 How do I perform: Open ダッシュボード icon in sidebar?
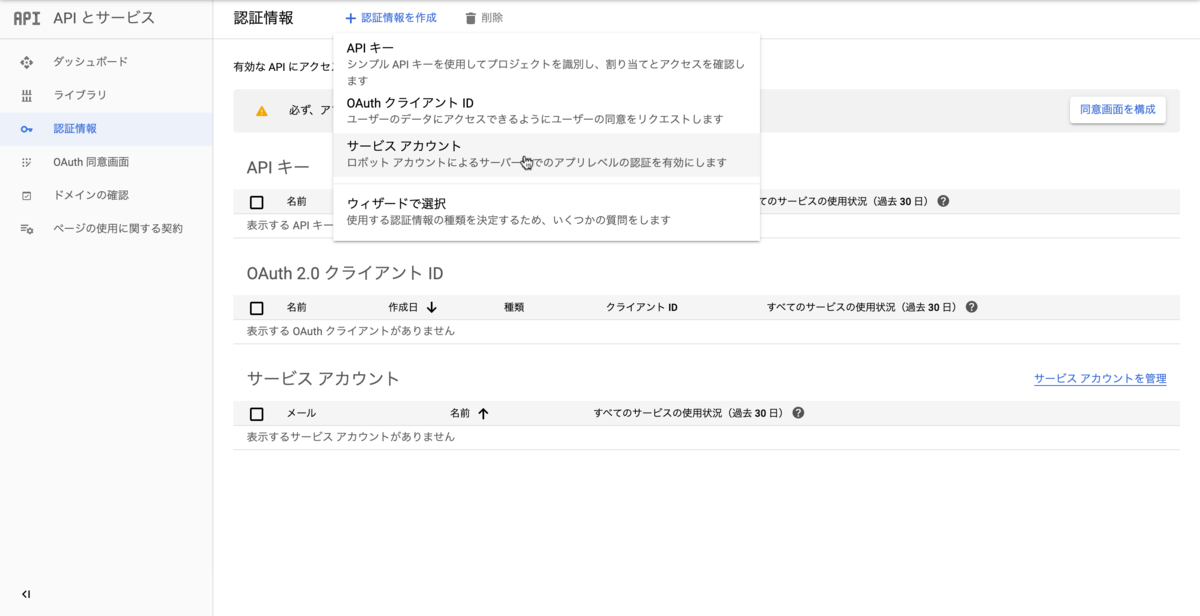click(x=27, y=62)
